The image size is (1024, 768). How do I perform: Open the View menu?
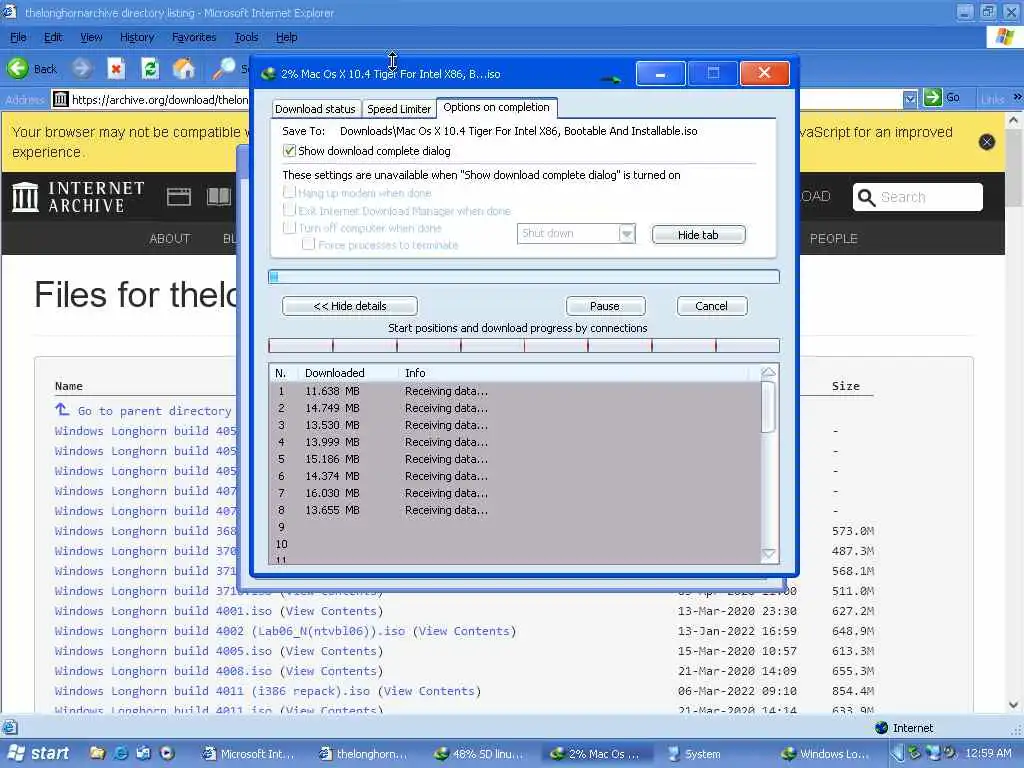point(91,37)
